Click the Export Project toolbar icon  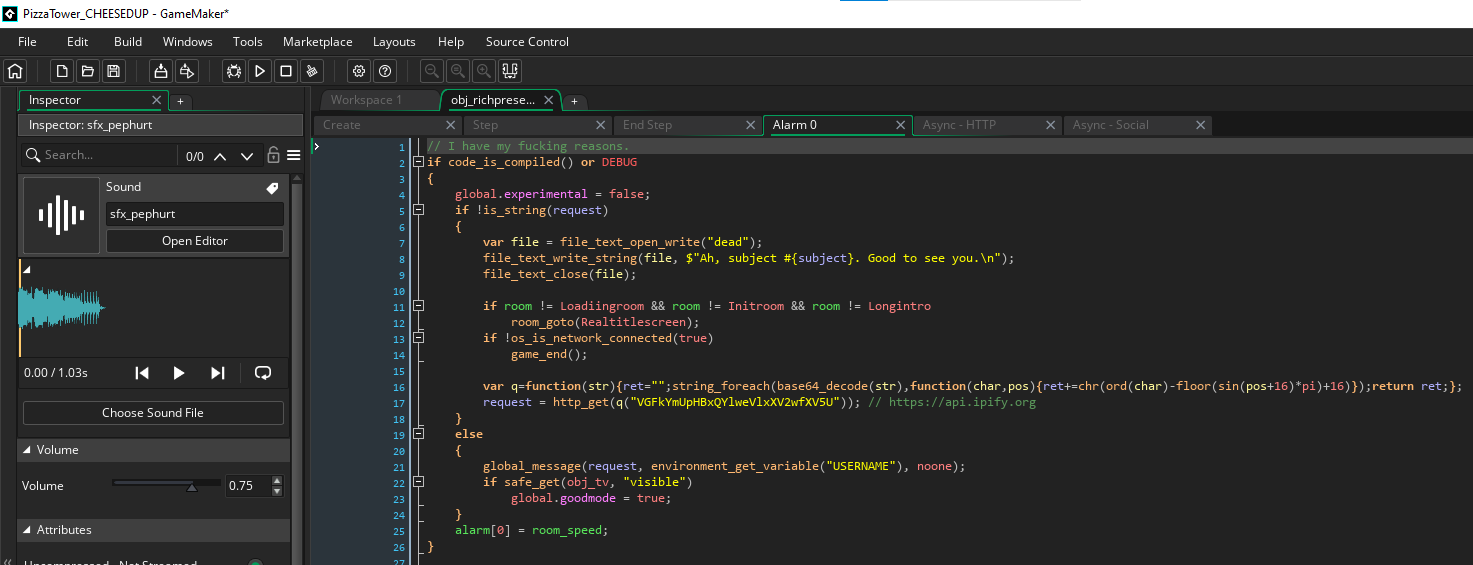click(x=186, y=71)
